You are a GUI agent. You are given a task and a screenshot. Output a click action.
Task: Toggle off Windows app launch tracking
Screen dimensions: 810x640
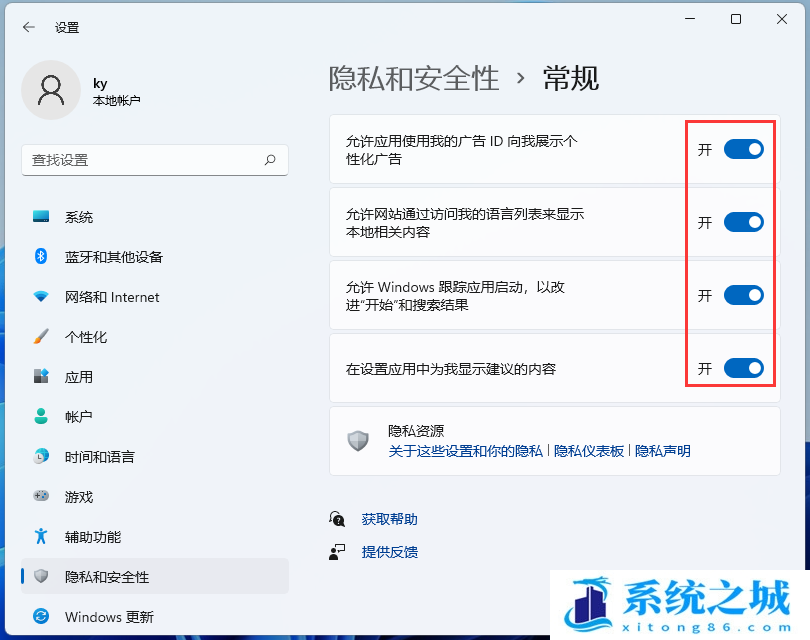click(743, 295)
